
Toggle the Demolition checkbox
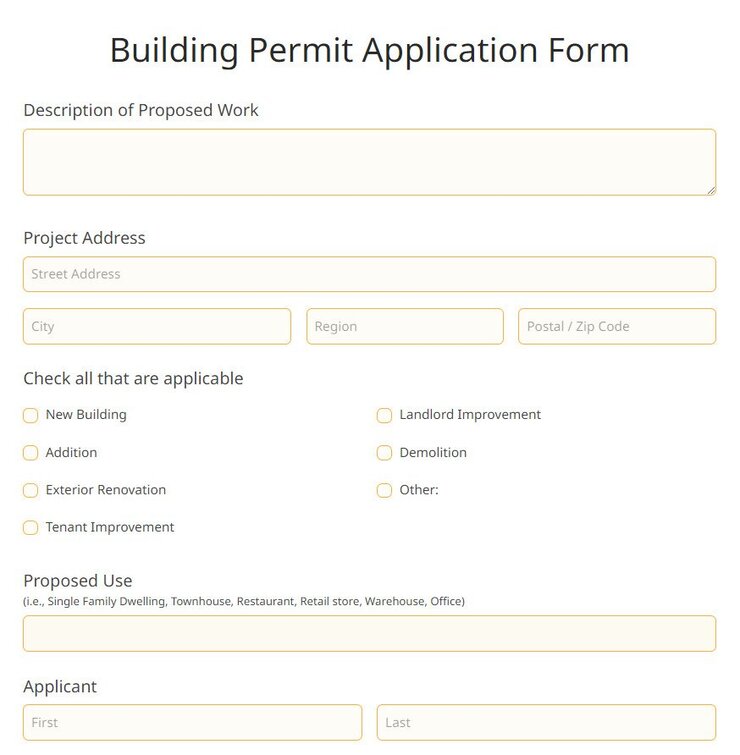(x=384, y=453)
